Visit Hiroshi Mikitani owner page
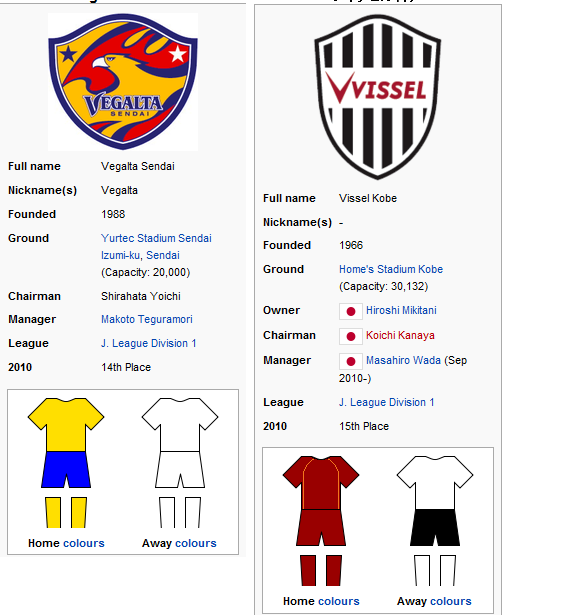572x615 pixels. coord(401,310)
